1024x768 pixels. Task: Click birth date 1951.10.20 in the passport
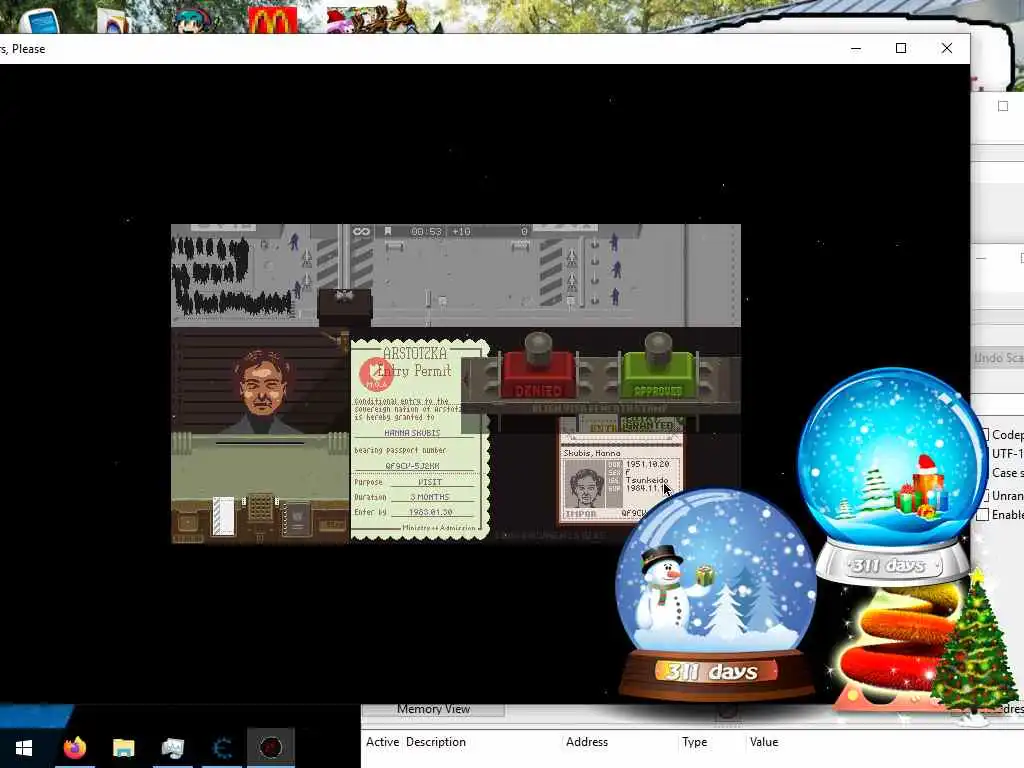point(647,464)
